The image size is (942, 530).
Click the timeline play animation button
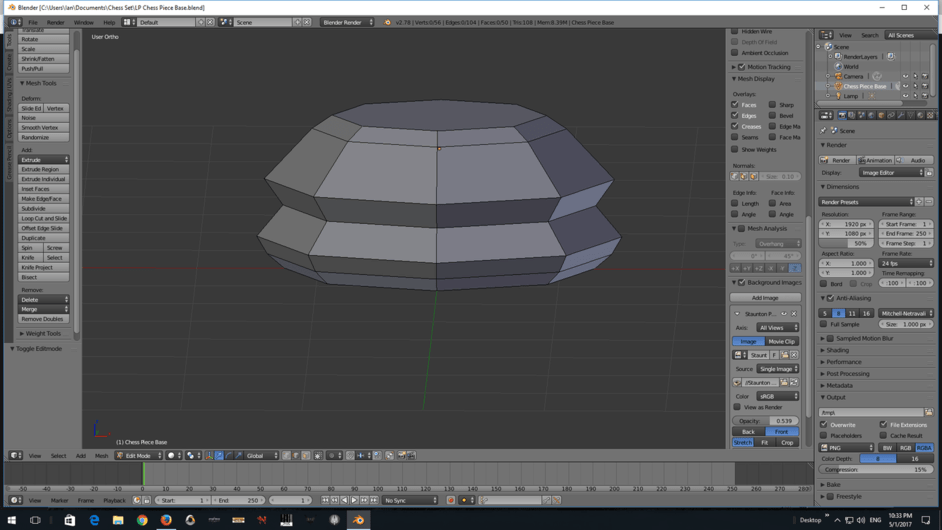[x=354, y=500]
